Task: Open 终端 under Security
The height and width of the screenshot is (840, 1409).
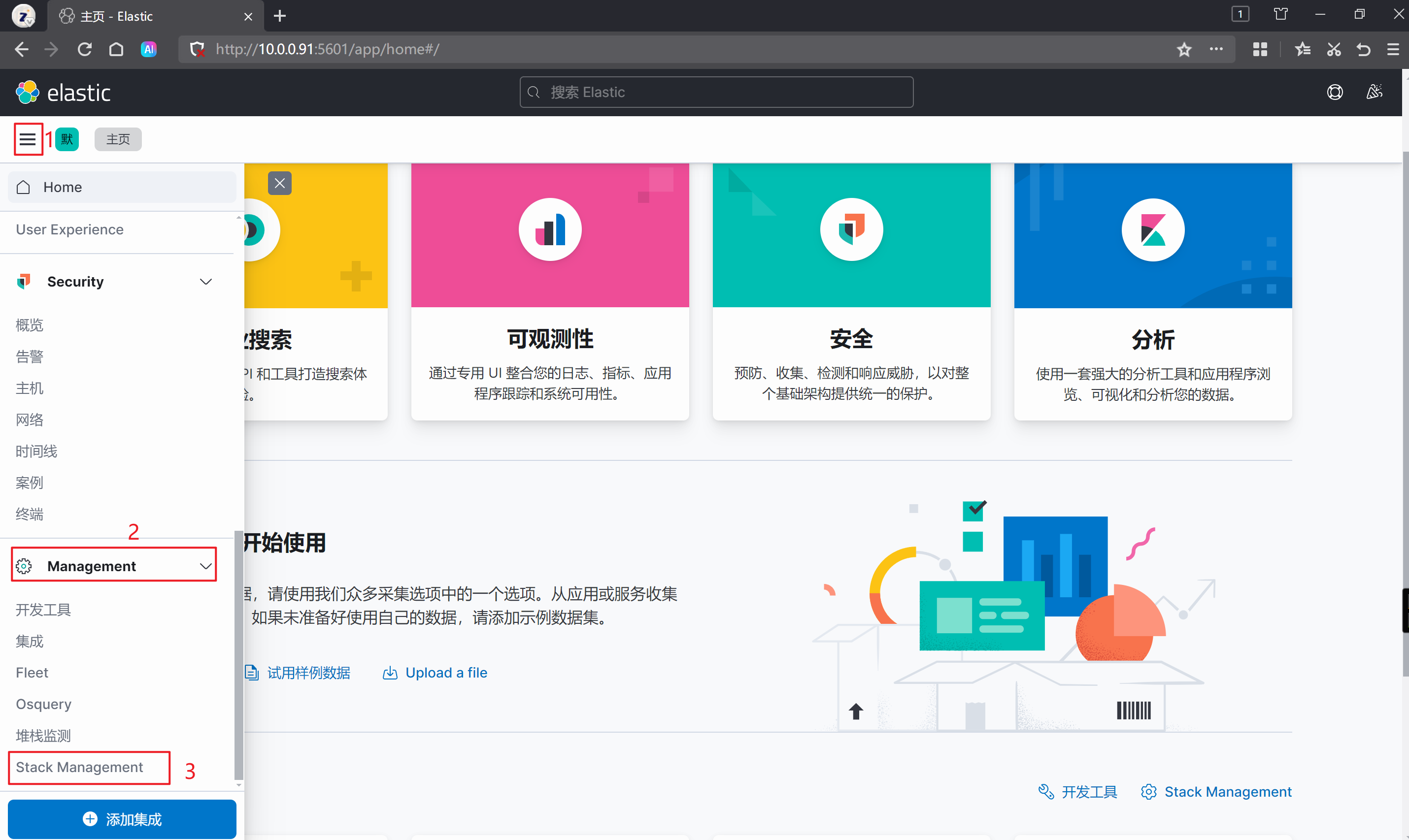Action: click(x=30, y=514)
